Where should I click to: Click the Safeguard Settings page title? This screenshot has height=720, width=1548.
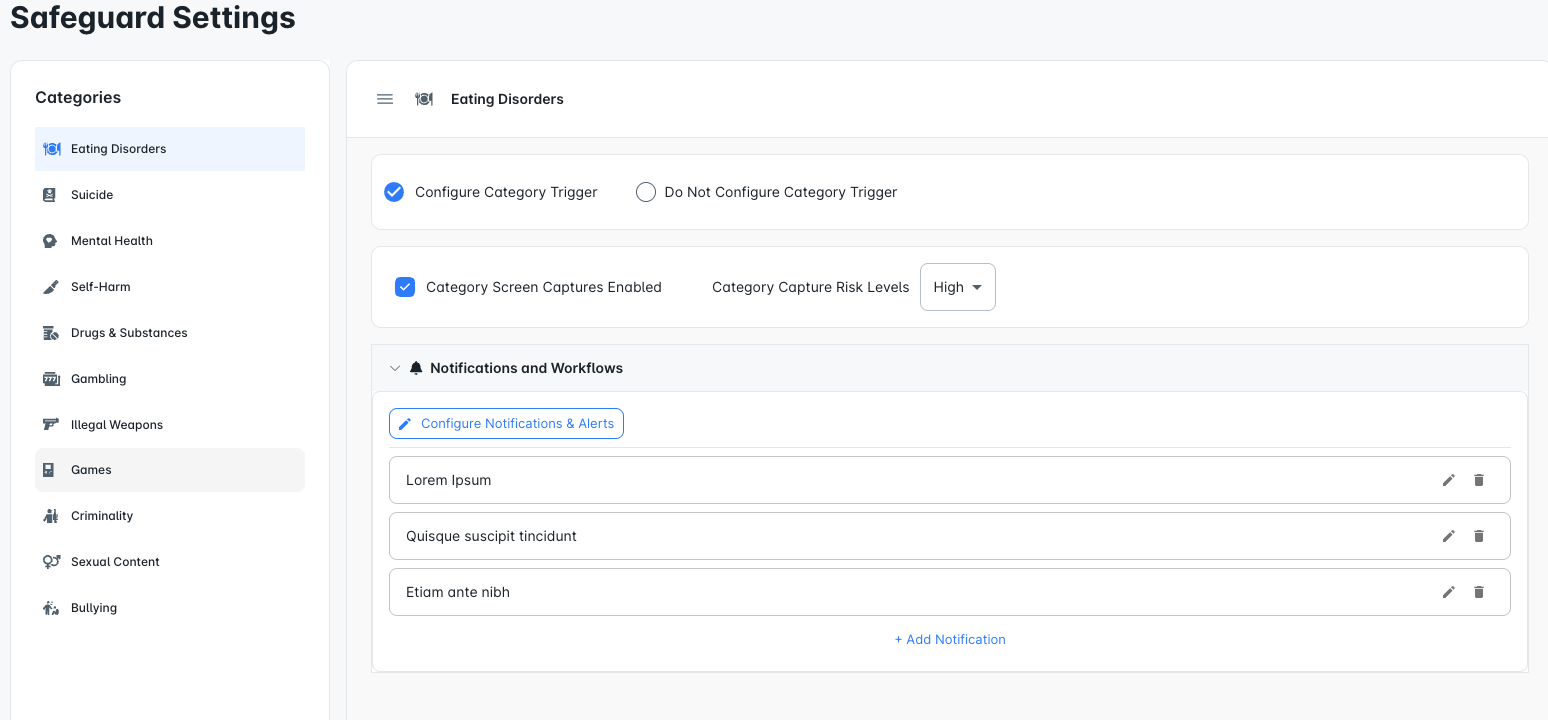(x=153, y=17)
